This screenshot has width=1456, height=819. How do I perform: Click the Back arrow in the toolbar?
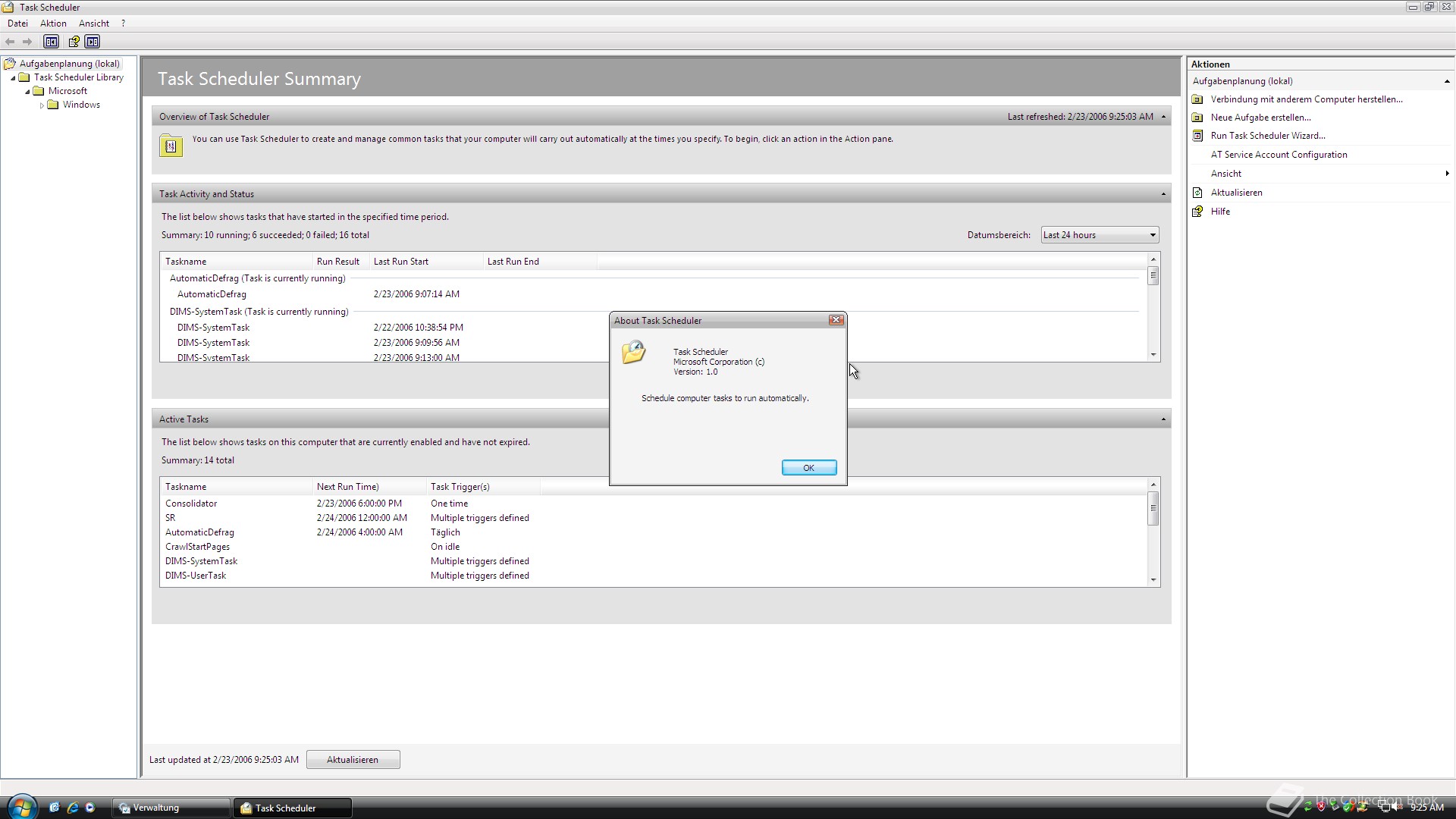point(10,42)
